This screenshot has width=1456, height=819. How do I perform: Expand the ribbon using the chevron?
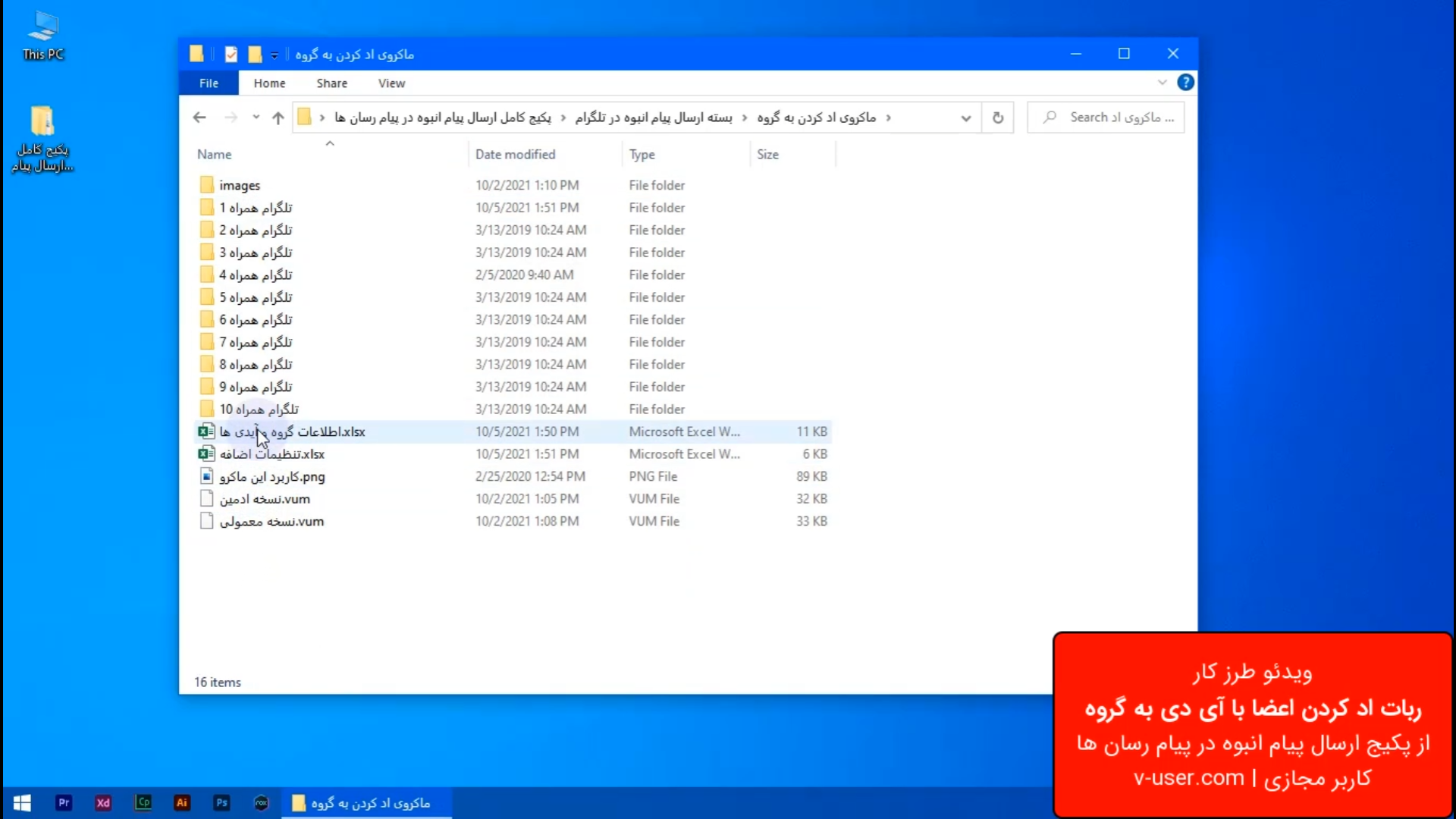click(x=1162, y=83)
